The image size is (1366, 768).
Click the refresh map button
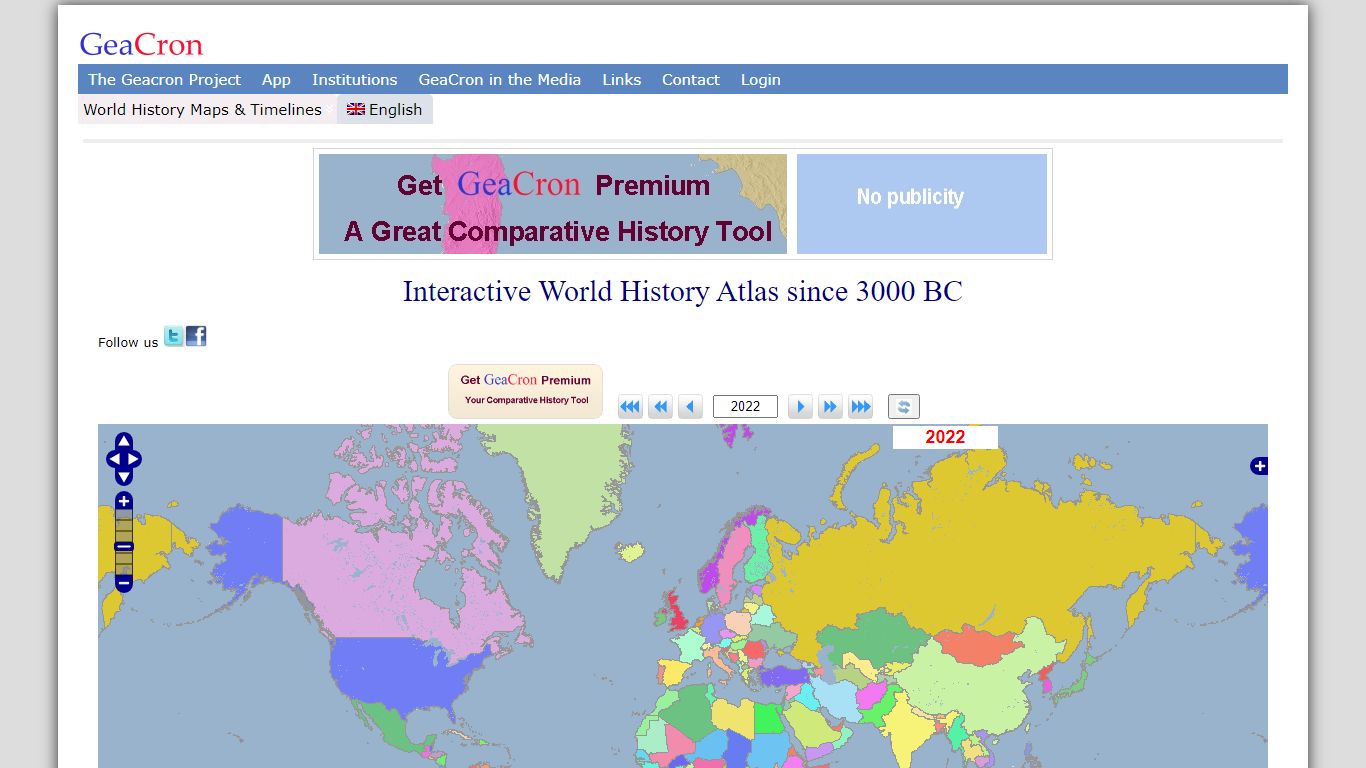point(904,406)
